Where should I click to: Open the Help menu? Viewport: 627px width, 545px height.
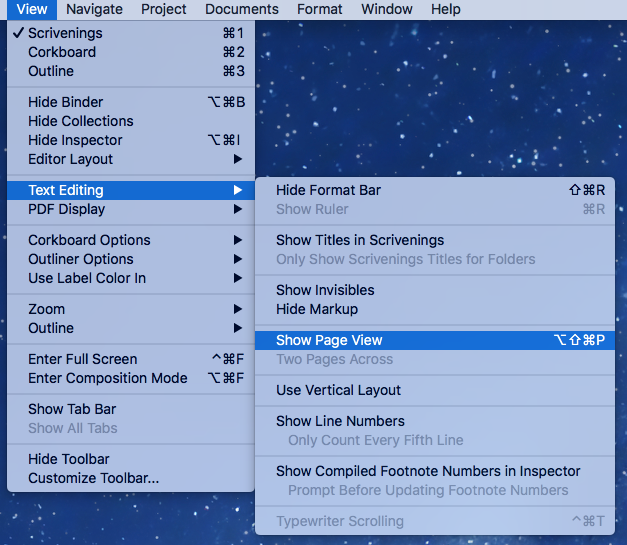(445, 9)
